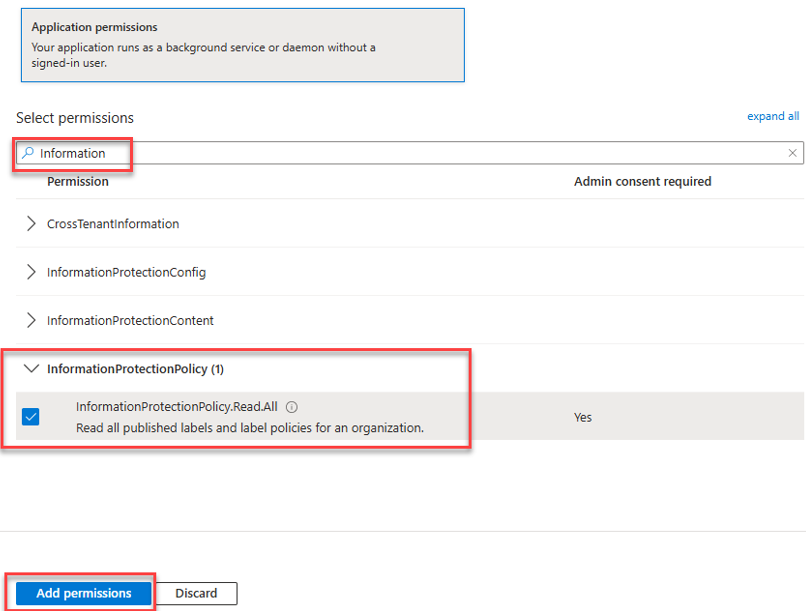
Task: Expand the chevron beside InformationProtectionConfig
Action: (31, 272)
